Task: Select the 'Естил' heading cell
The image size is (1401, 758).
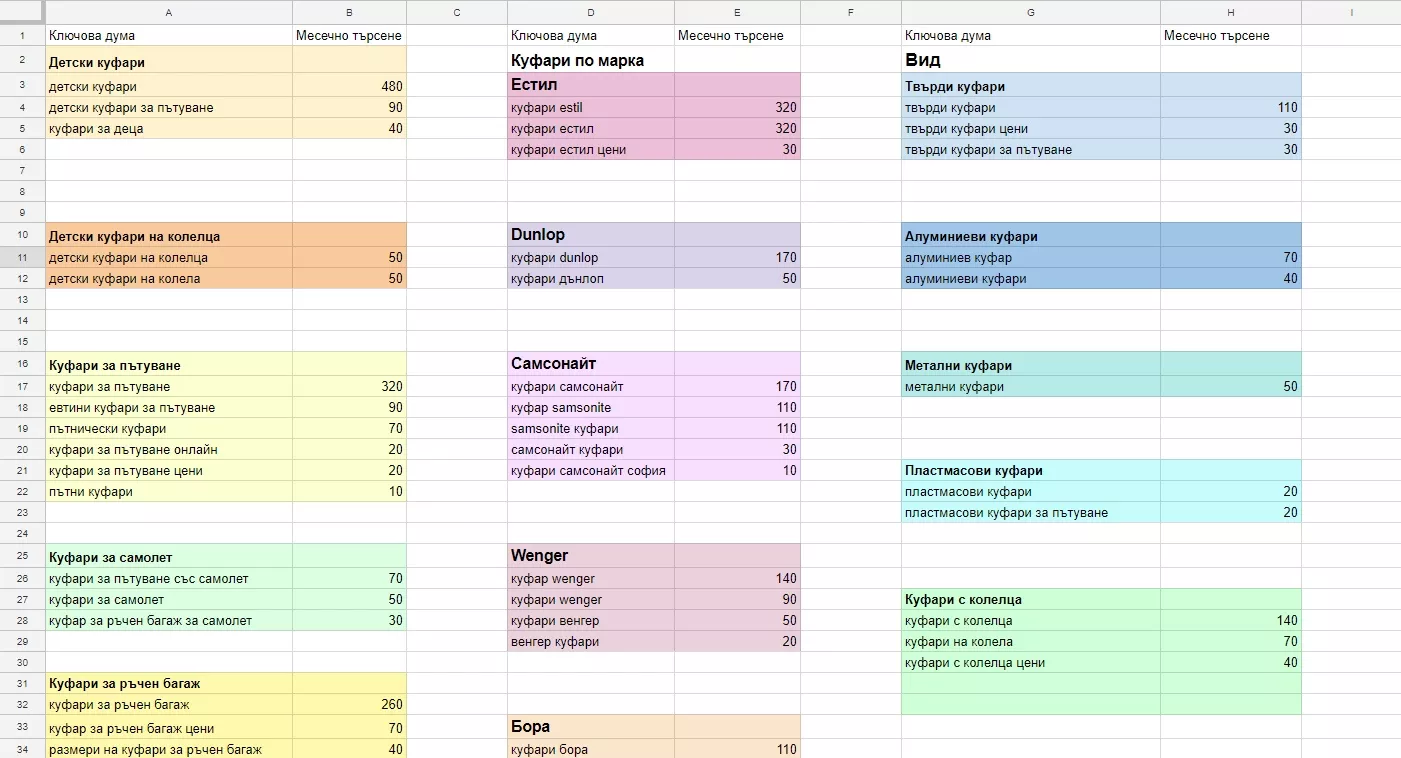Action: point(591,85)
